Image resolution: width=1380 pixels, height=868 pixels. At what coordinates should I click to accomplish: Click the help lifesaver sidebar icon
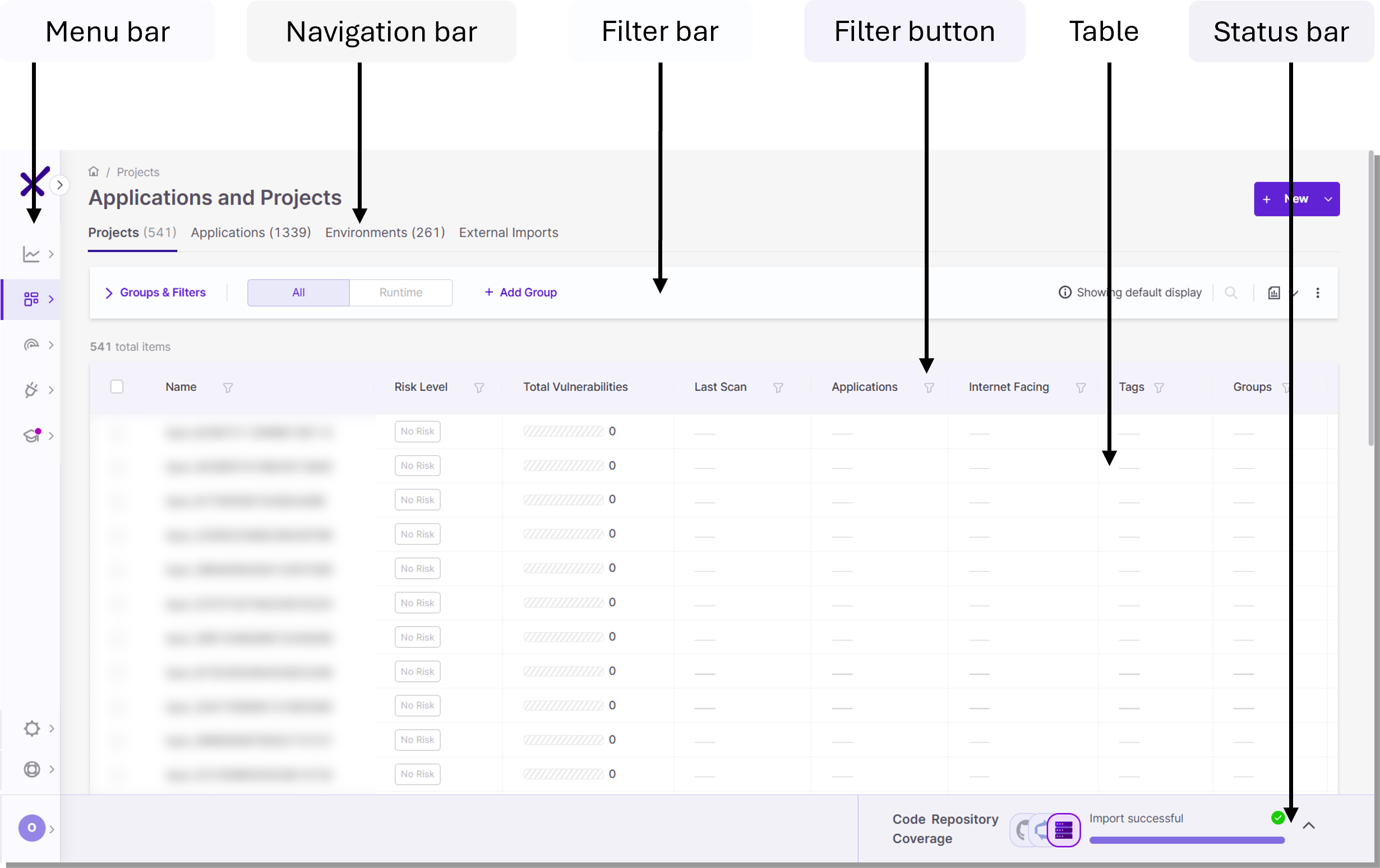point(31,769)
